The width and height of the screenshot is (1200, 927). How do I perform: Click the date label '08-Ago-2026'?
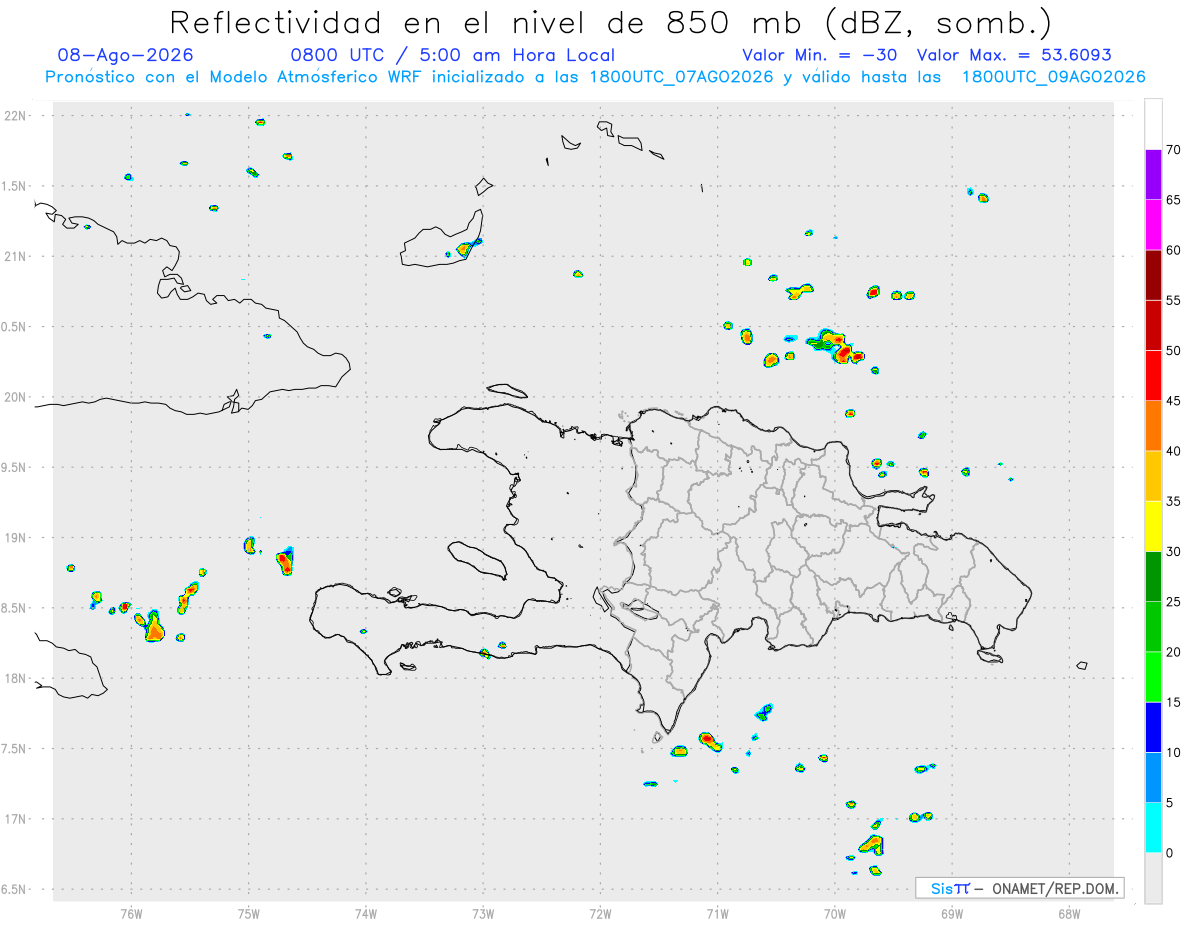[x=126, y=55]
